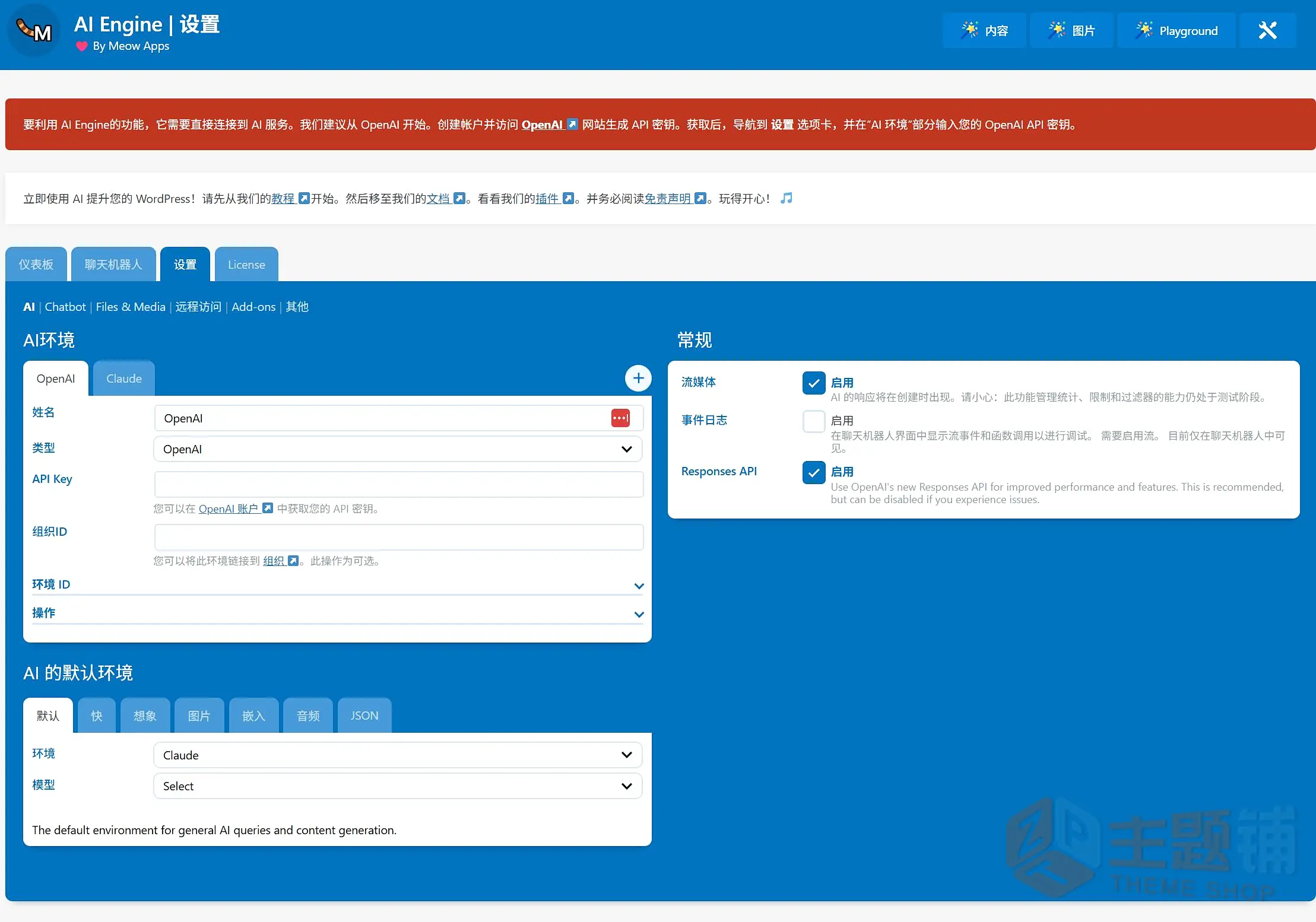Screen dimensions: 1316x922
Task: Select the AI settings sub-section
Action: (29, 307)
